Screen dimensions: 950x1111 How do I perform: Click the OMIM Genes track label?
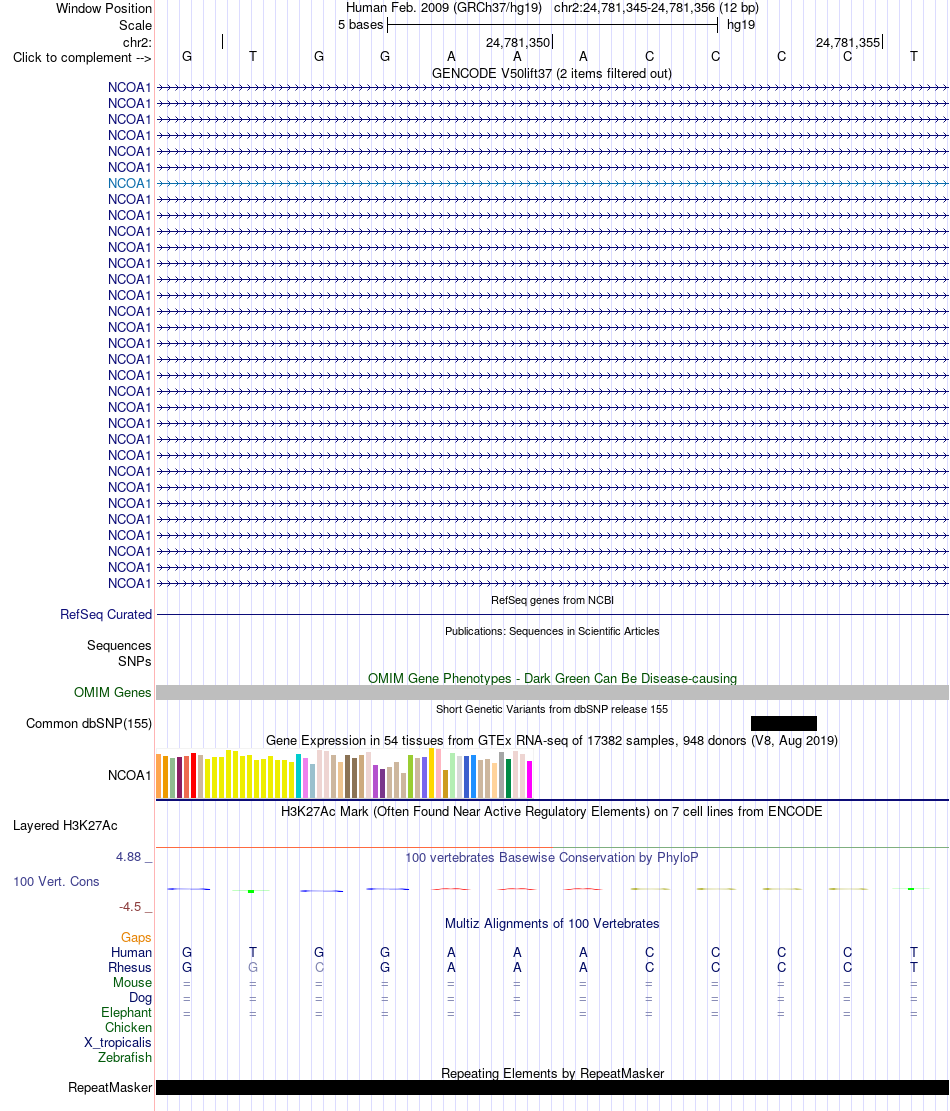[x=113, y=692]
